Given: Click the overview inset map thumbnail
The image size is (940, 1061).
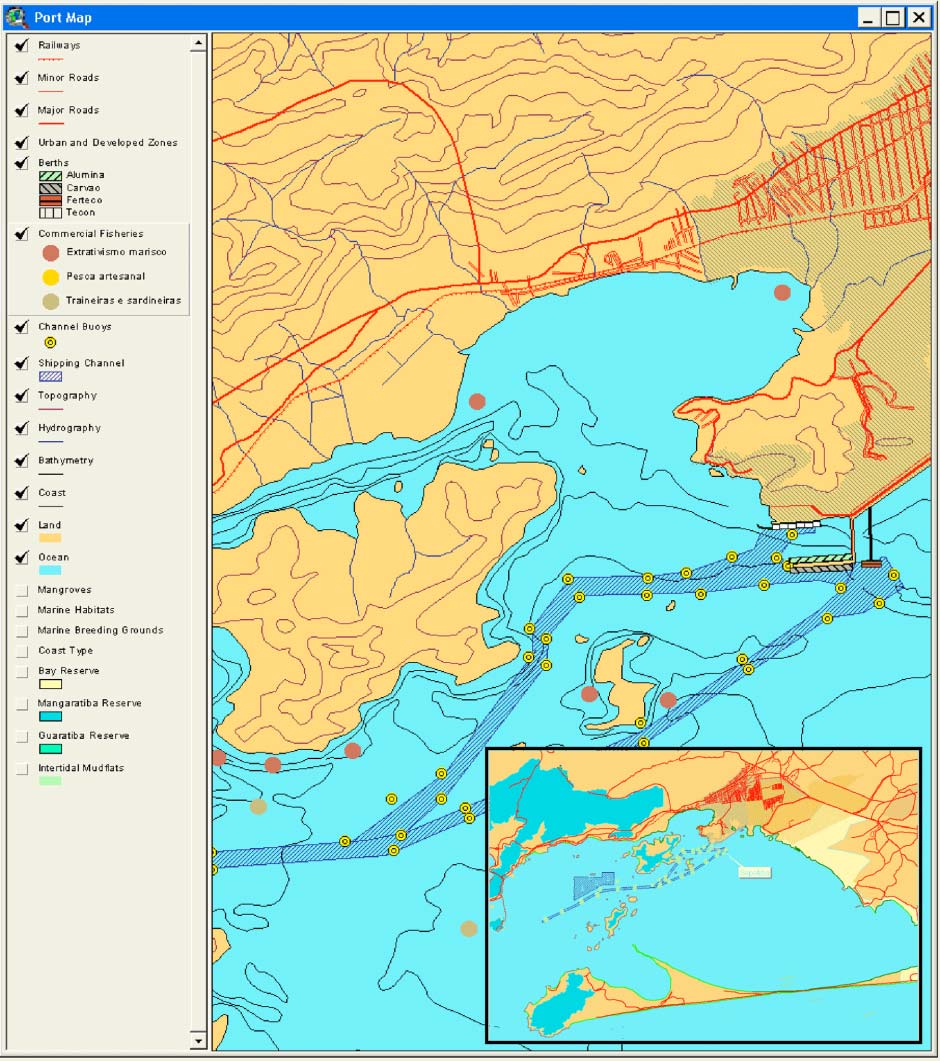Looking at the screenshot, I should click(x=703, y=895).
